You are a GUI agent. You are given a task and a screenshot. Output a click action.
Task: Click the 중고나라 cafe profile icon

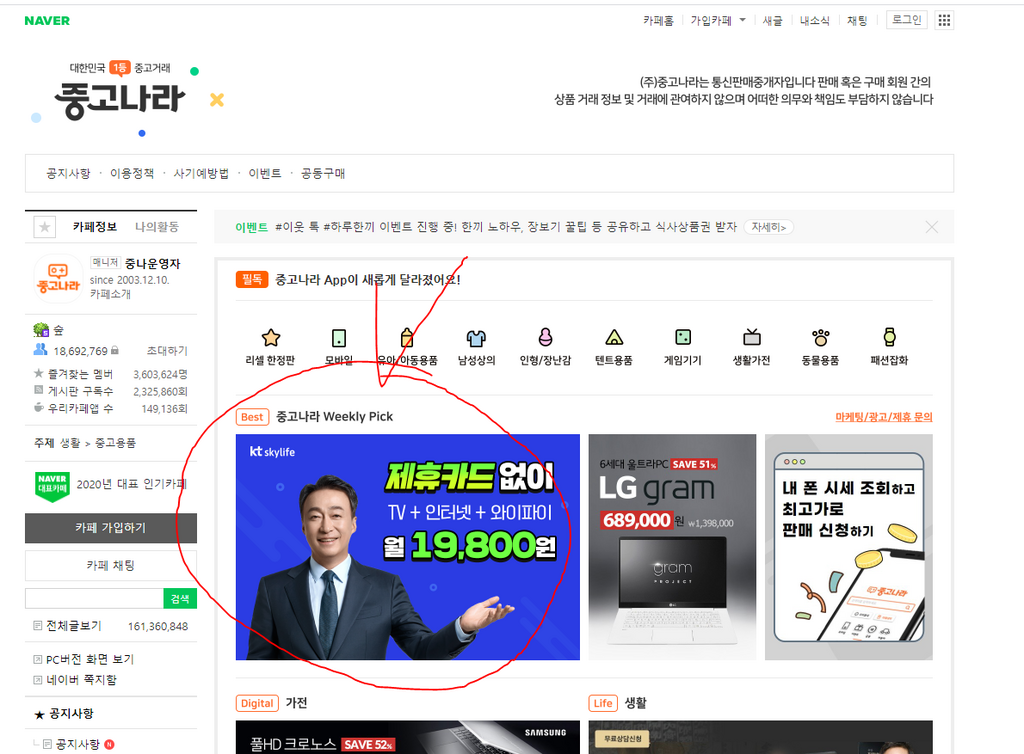[x=58, y=279]
